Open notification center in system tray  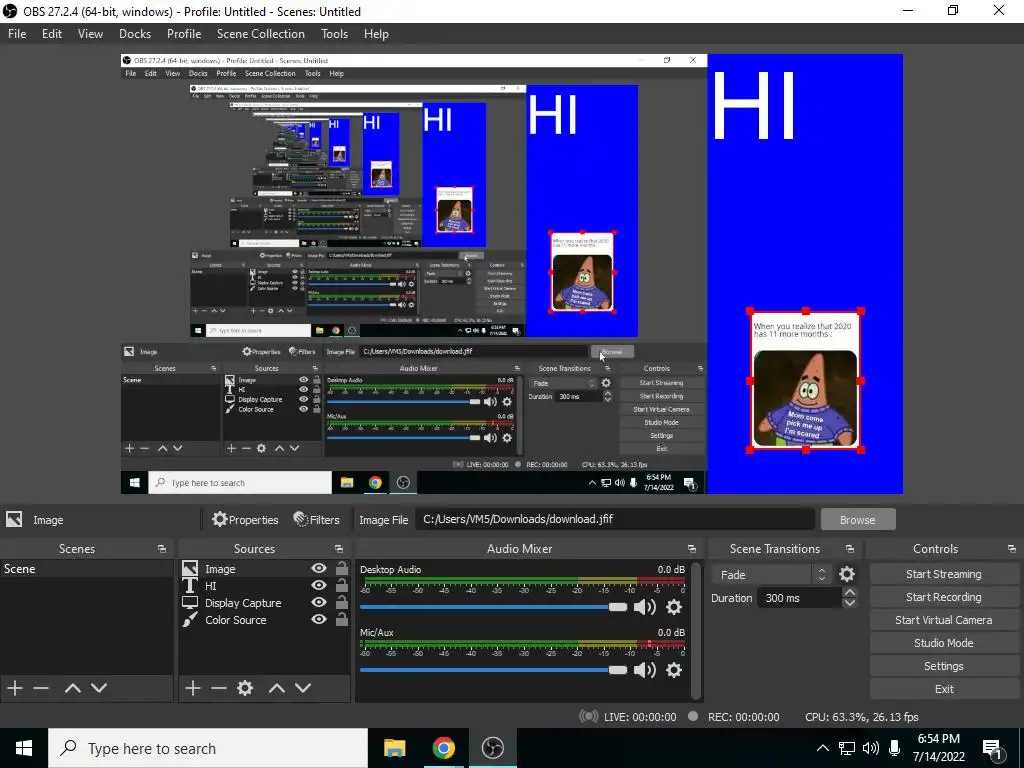coord(992,748)
